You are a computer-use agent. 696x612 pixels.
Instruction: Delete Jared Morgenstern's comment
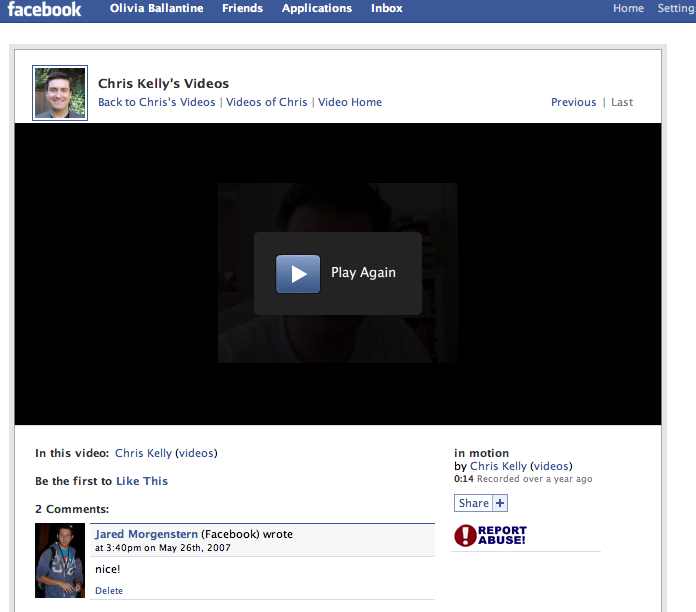tap(109, 591)
